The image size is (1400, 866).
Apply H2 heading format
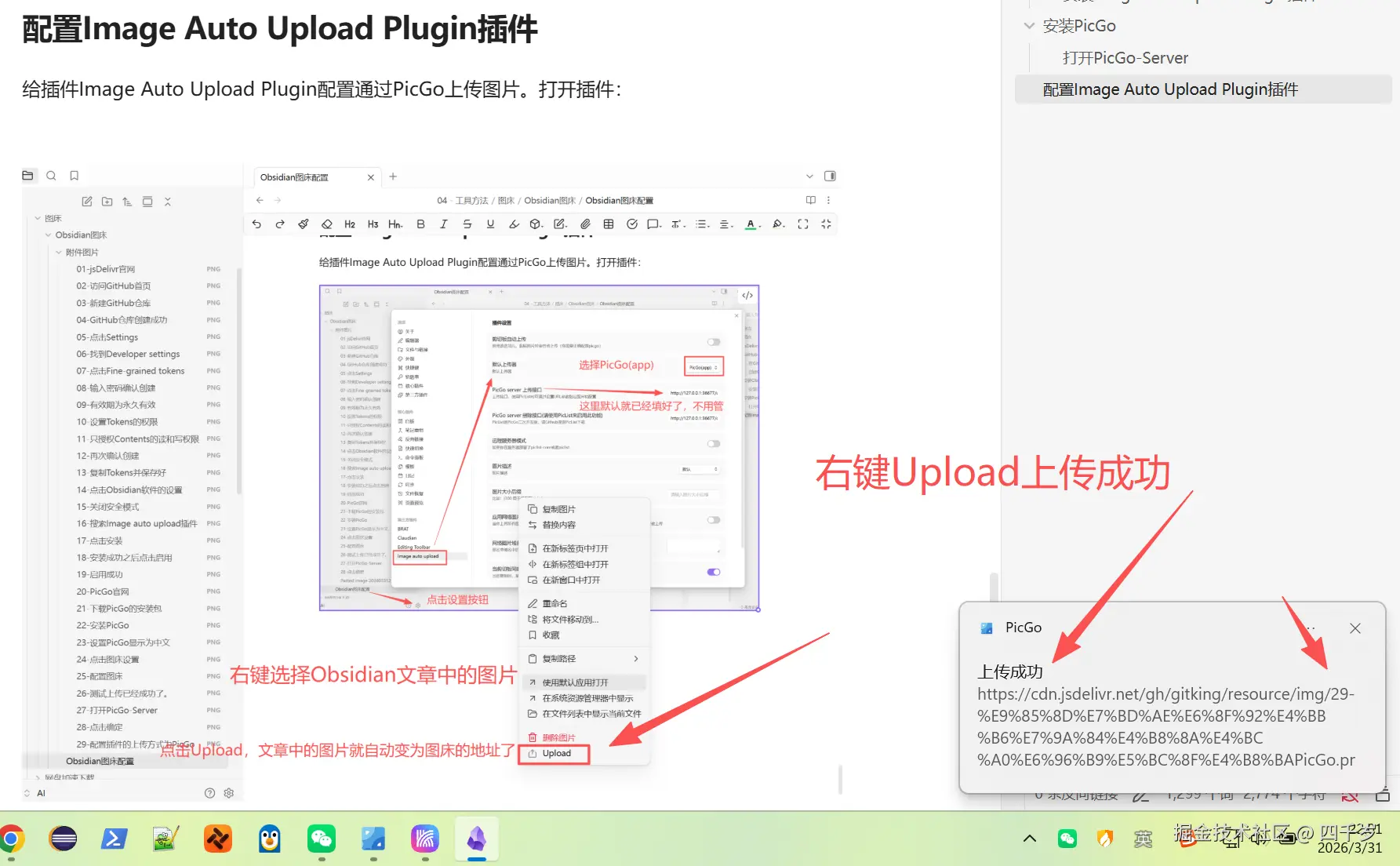click(x=350, y=224)
